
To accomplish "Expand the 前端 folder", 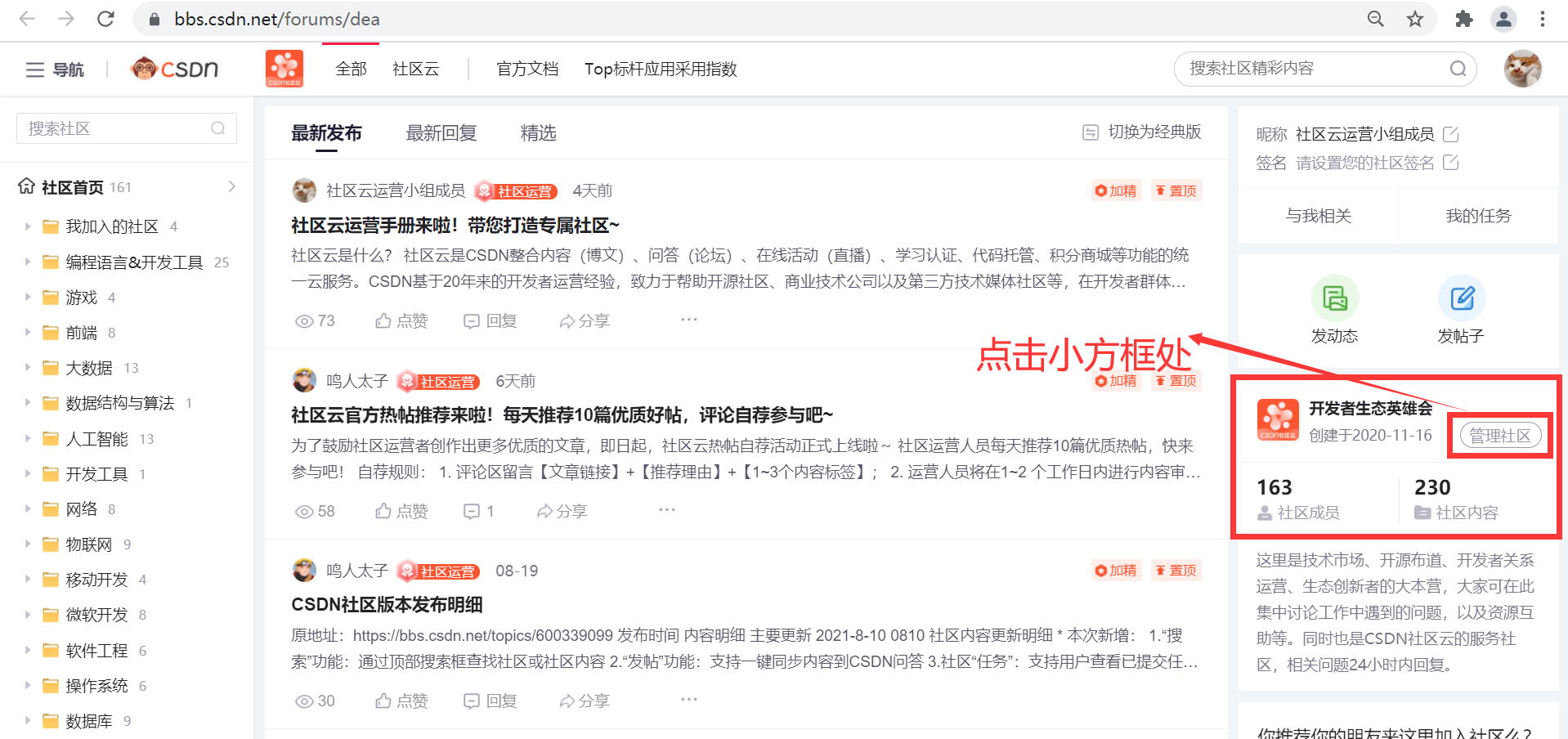I will click(x=27, y=332).
